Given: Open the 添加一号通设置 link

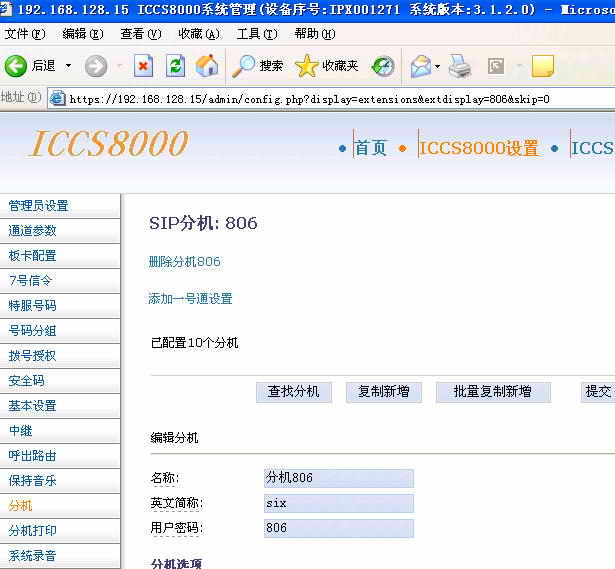Looking at the screenshot, I should tap(190, 299).
